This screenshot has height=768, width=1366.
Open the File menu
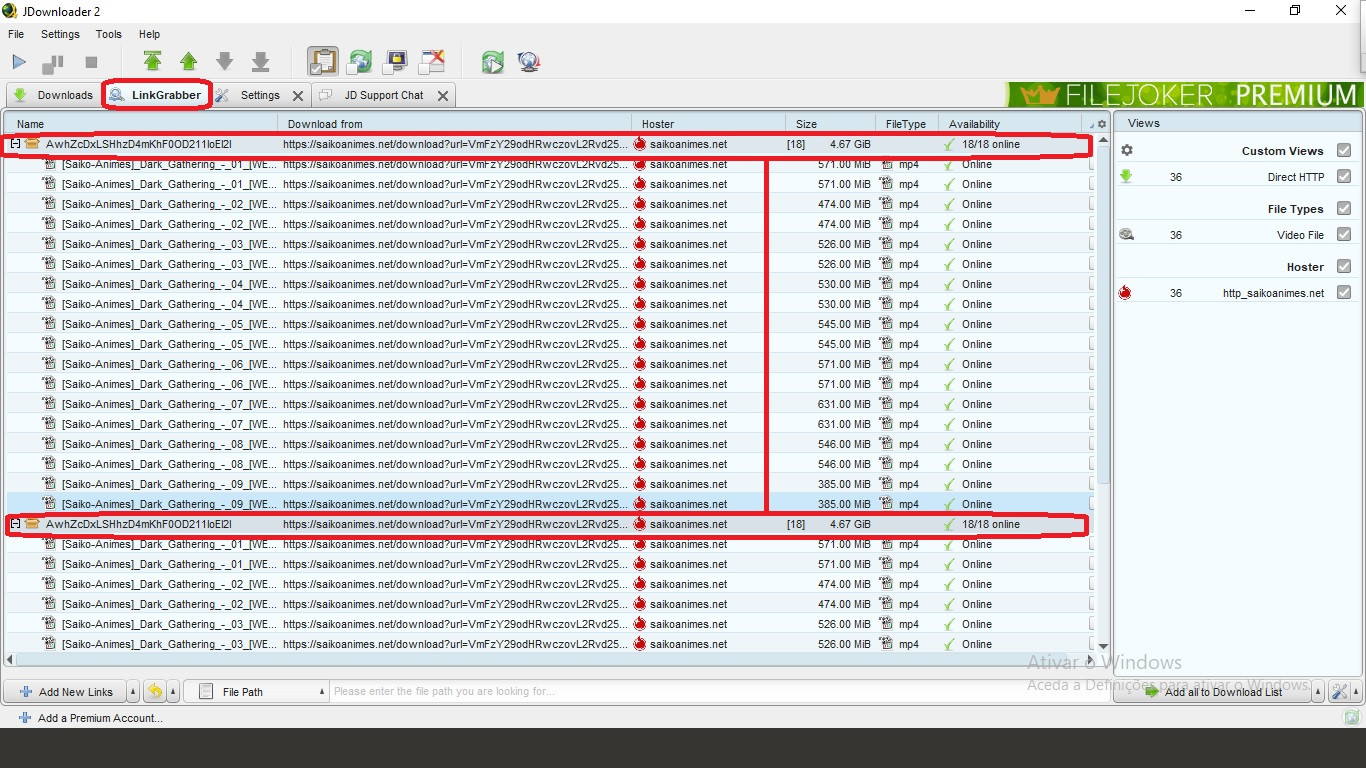coord(16,34)
